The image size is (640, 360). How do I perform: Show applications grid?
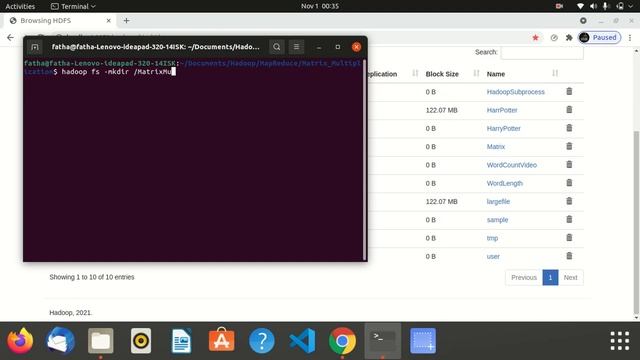tap(620, 341)
